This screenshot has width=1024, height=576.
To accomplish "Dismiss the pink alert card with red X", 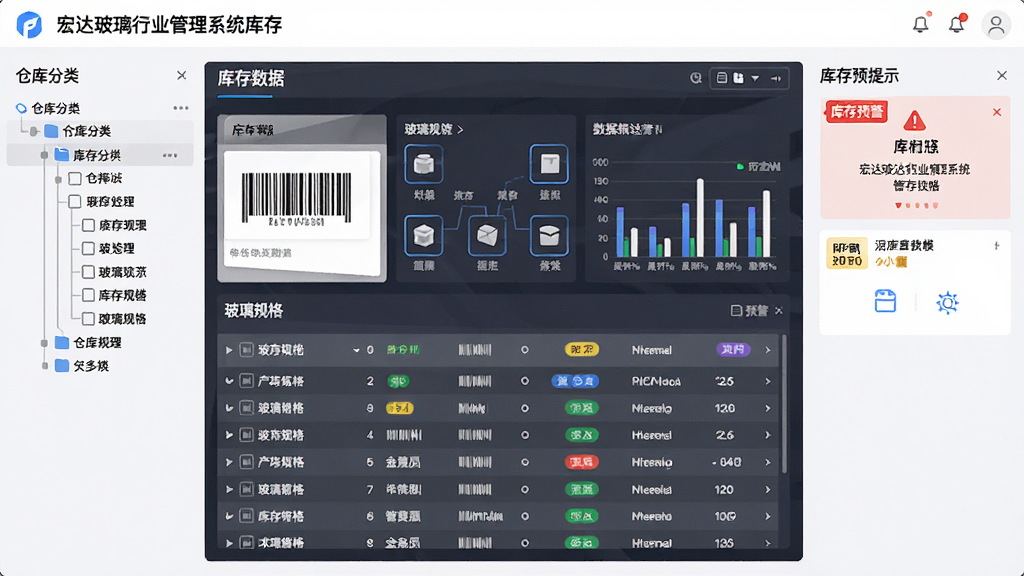I will pyautogui.click(x=997, y=112).
